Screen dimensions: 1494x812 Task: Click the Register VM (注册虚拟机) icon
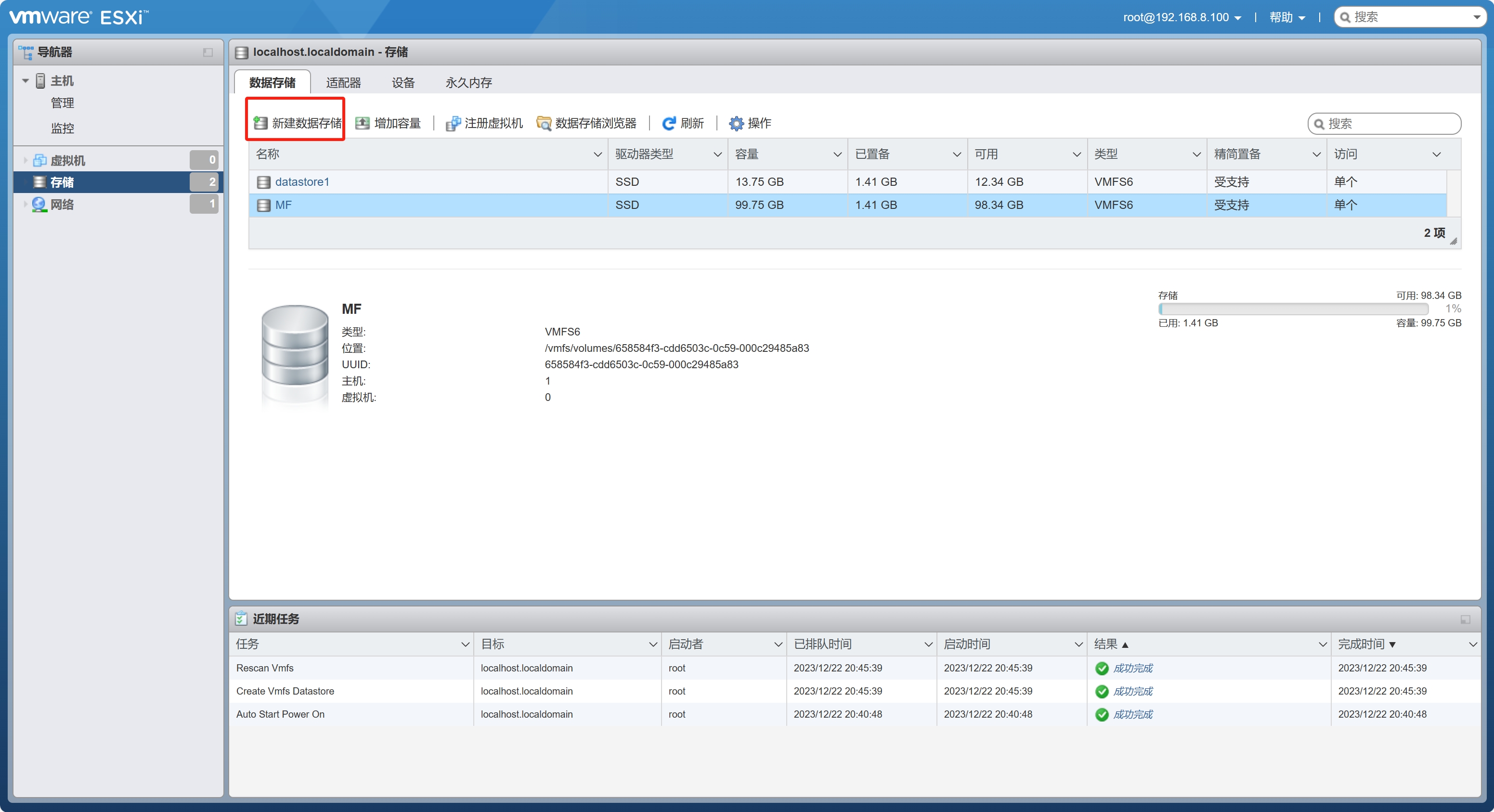click(453, 123)
